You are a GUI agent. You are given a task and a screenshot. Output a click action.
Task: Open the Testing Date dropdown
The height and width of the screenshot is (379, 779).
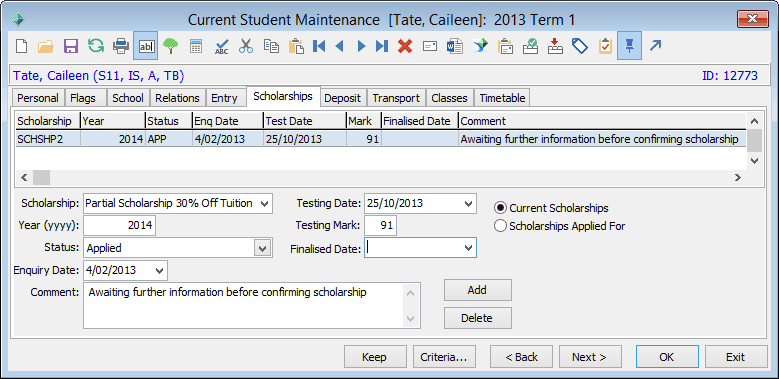(467, 203)
